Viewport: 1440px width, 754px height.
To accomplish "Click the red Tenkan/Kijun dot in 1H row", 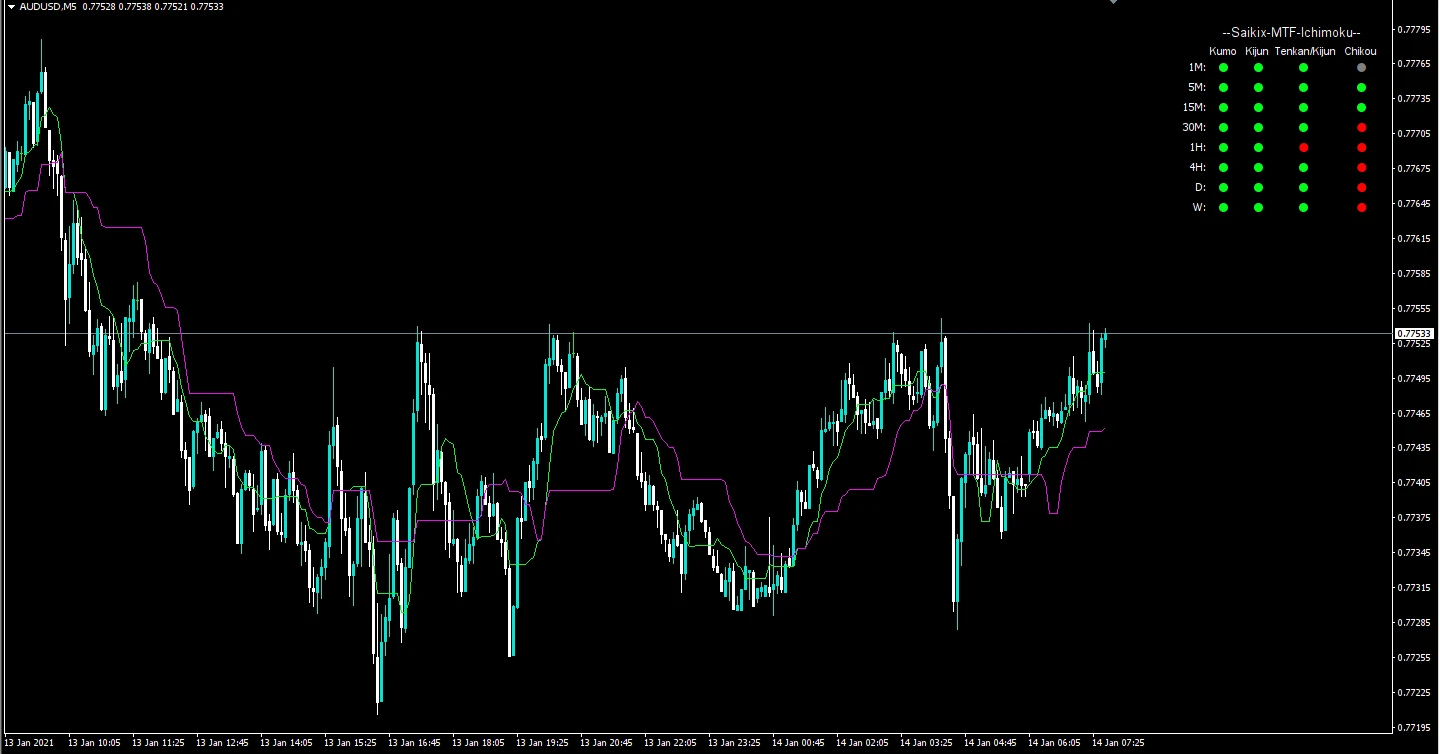I will click(1304, 148).
